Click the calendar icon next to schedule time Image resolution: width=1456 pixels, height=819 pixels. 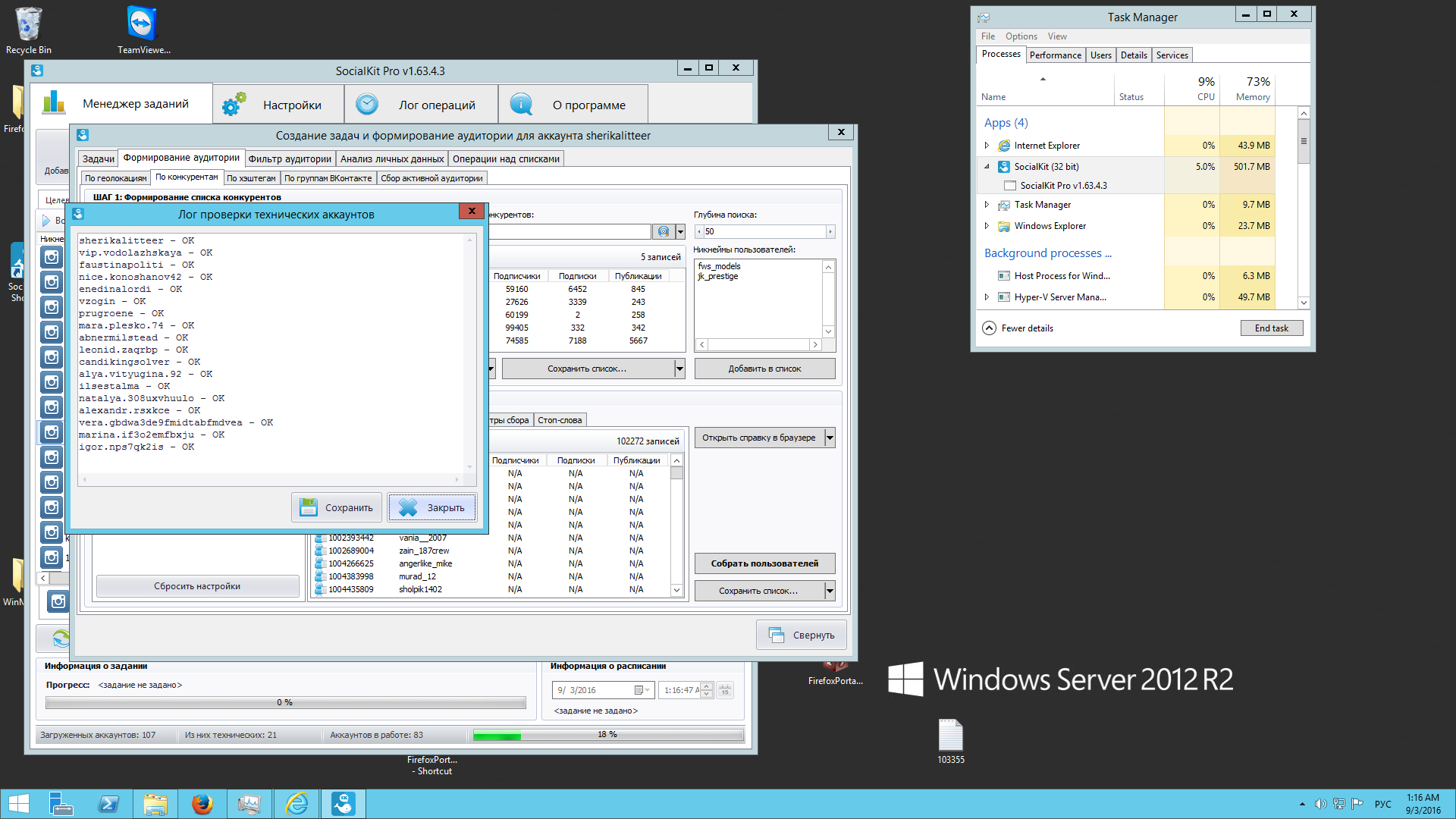pyautogui.click(x=725, y=690)
